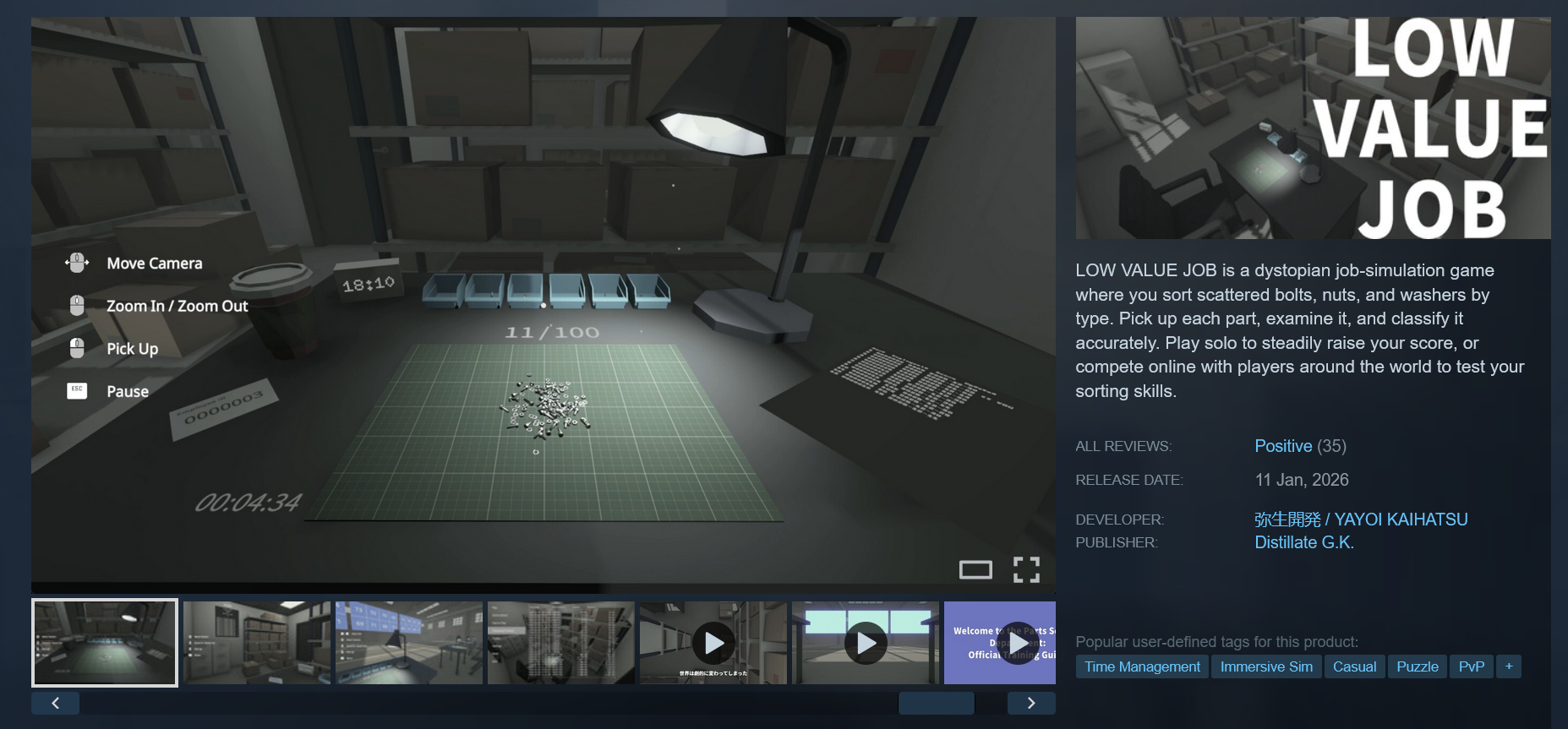This screenshot has width=1568, height=729.
Task: Select the second screenshot thumbnail of warehouse shelves
Action: coord(257,643)
